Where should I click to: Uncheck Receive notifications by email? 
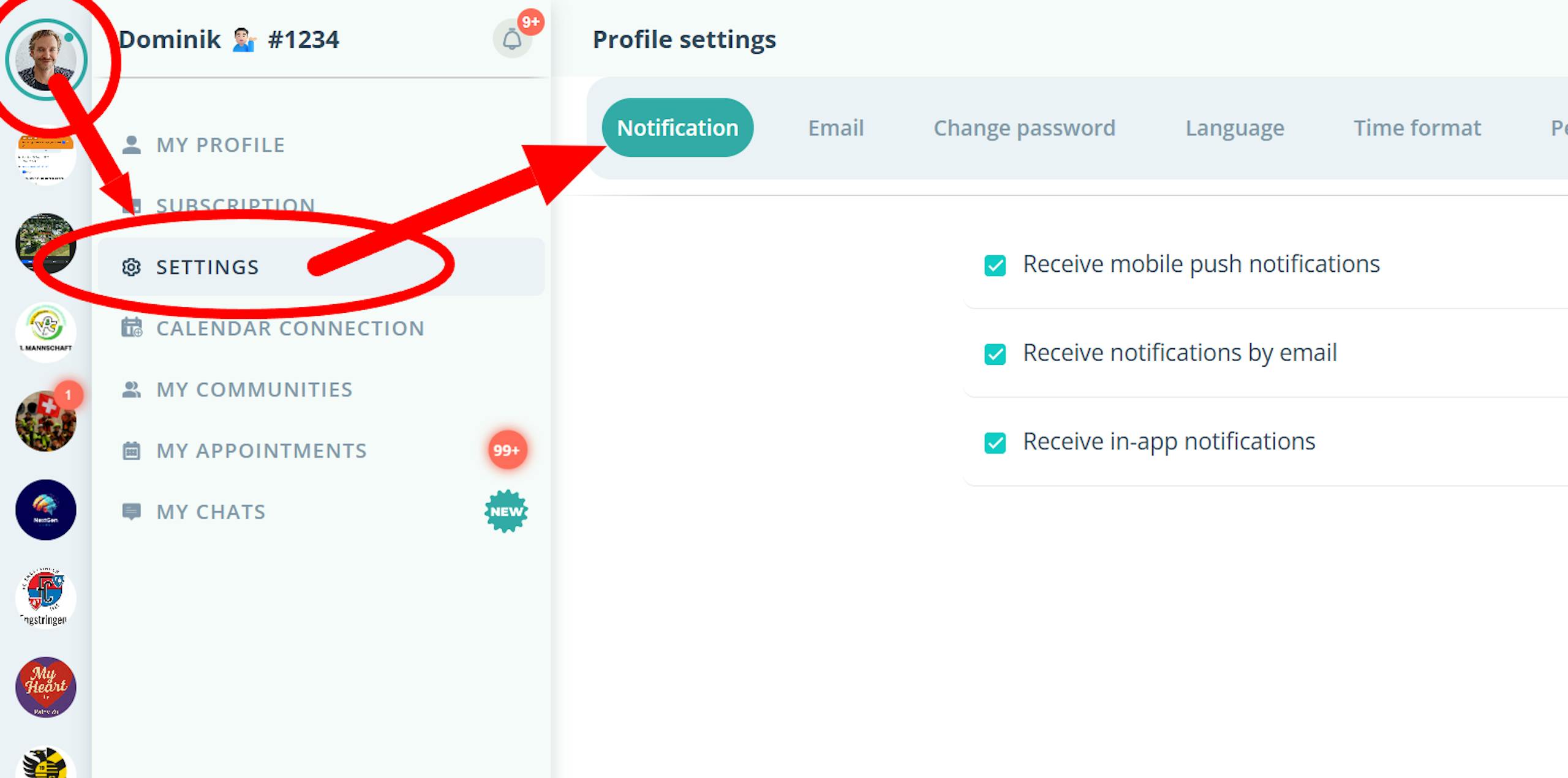pos(995,354)
